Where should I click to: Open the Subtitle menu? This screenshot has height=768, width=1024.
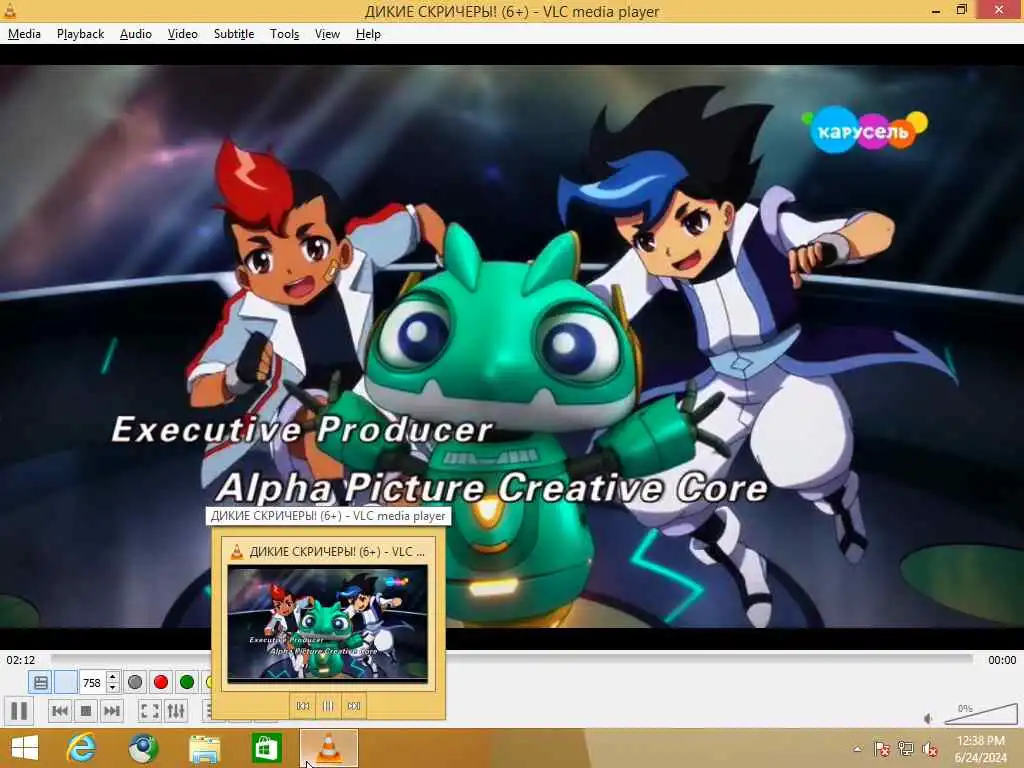[234, 34]
